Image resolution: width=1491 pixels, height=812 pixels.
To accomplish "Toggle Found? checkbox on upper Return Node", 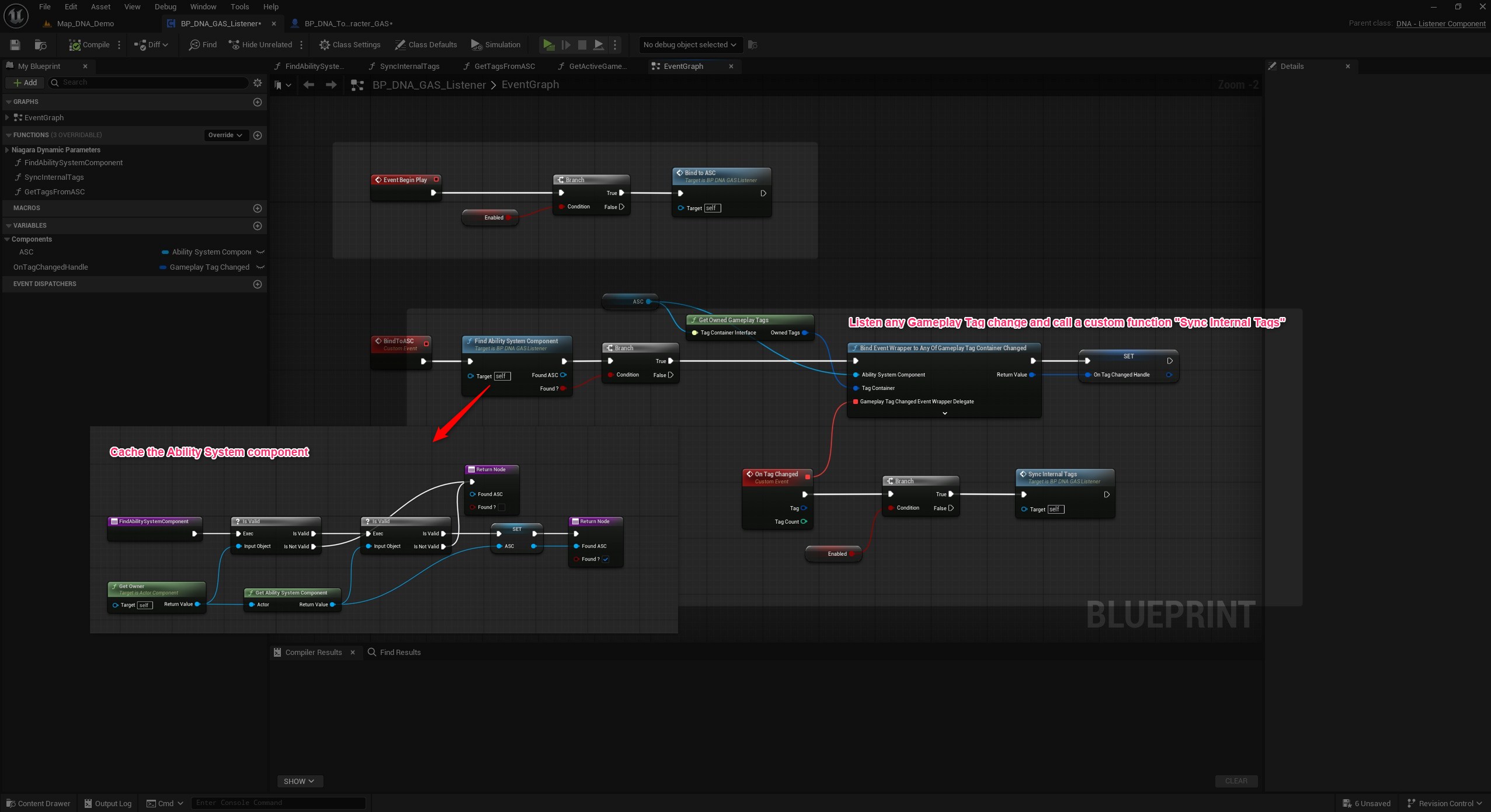I will 502,507.
